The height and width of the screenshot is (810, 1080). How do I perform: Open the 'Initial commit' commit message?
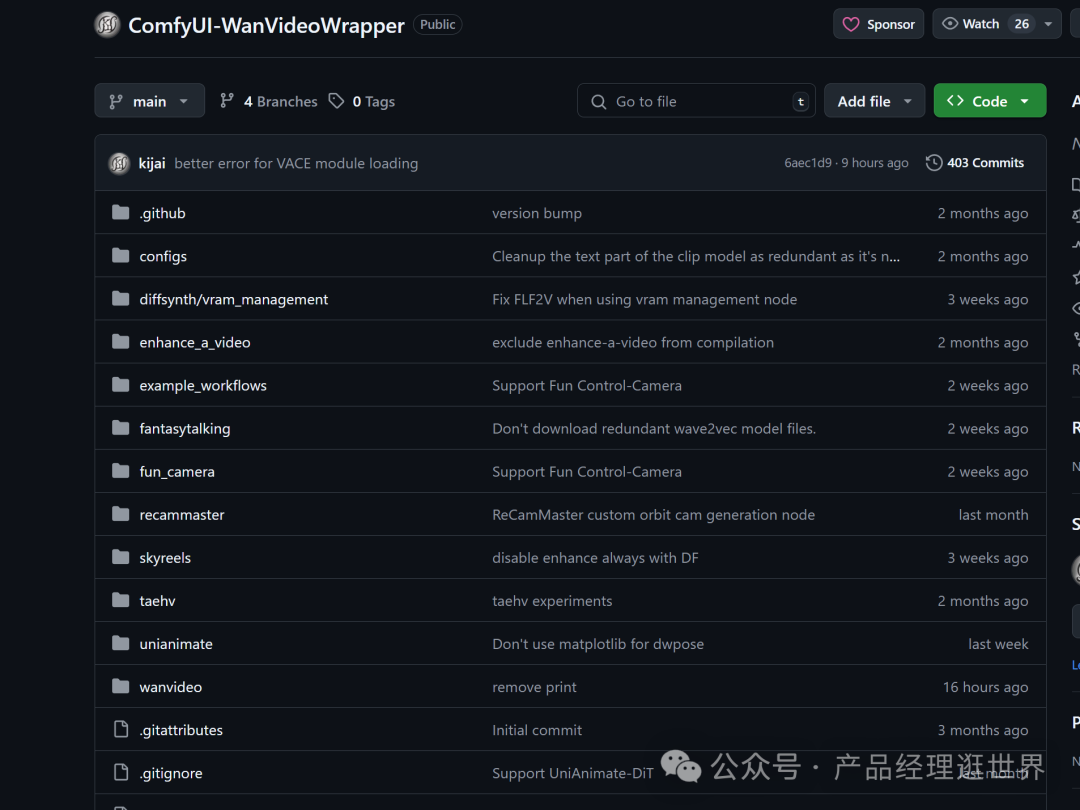click(537, 730)
